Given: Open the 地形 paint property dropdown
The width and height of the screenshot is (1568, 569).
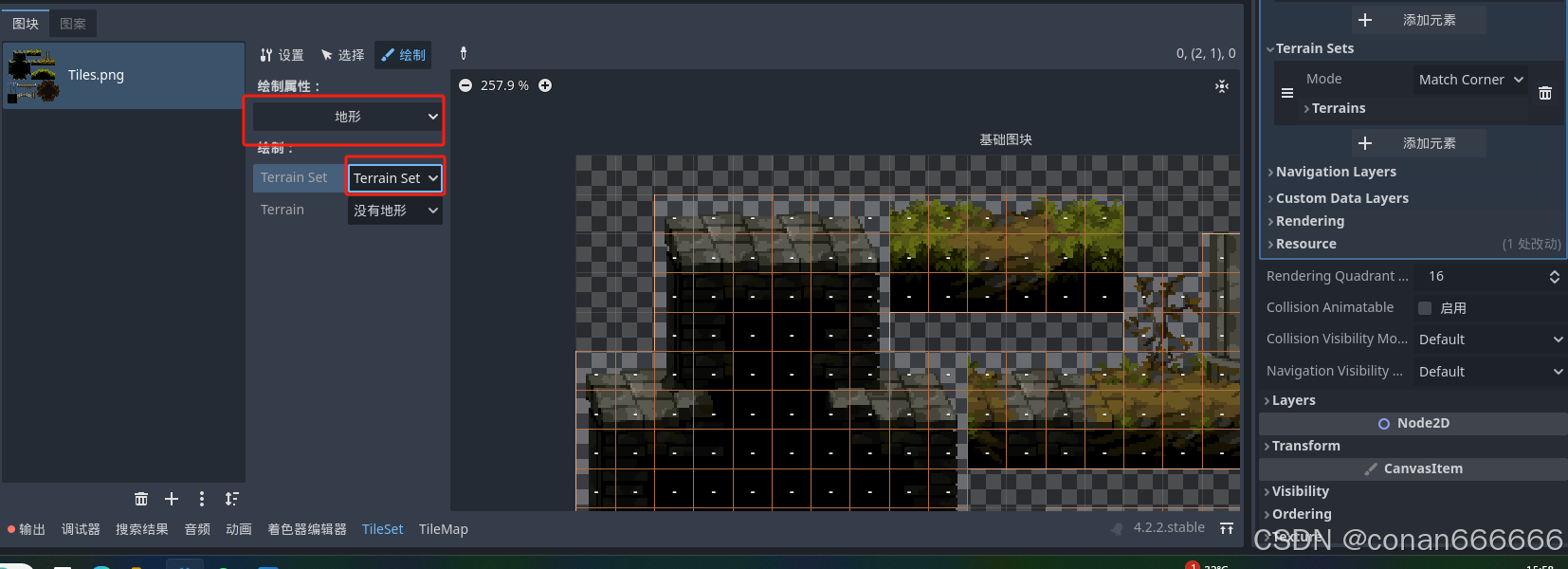Looking at the screenshot, I should point(347,117).
